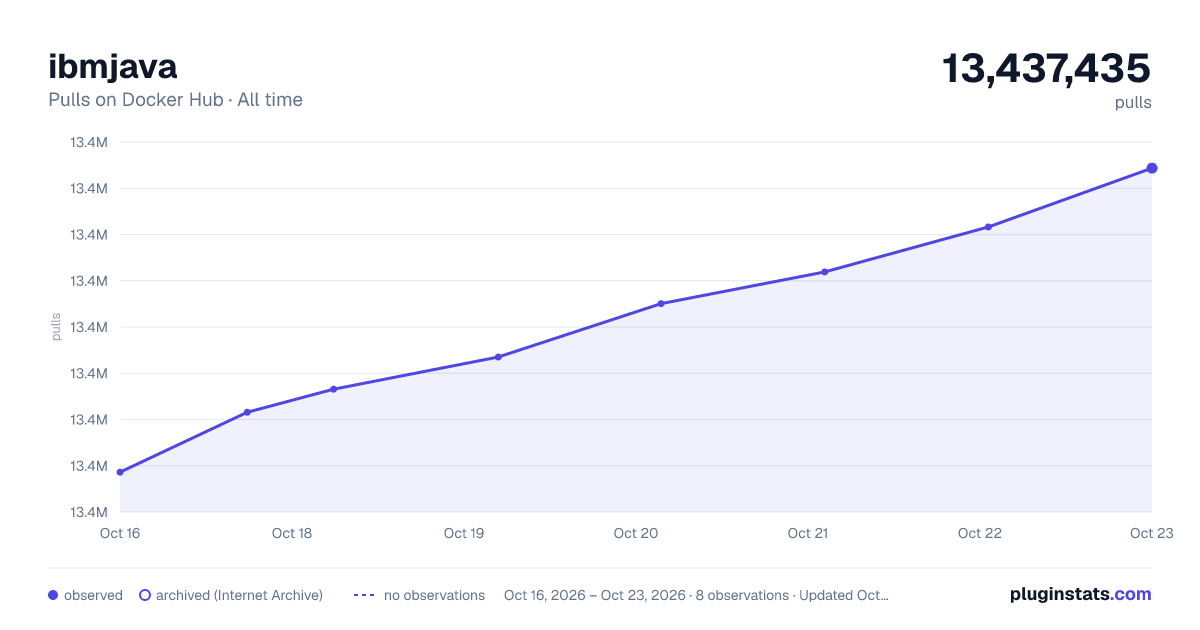
Task: Click the archived (Internet Archive) legend circle icon
Action: [x=145, y=595]
